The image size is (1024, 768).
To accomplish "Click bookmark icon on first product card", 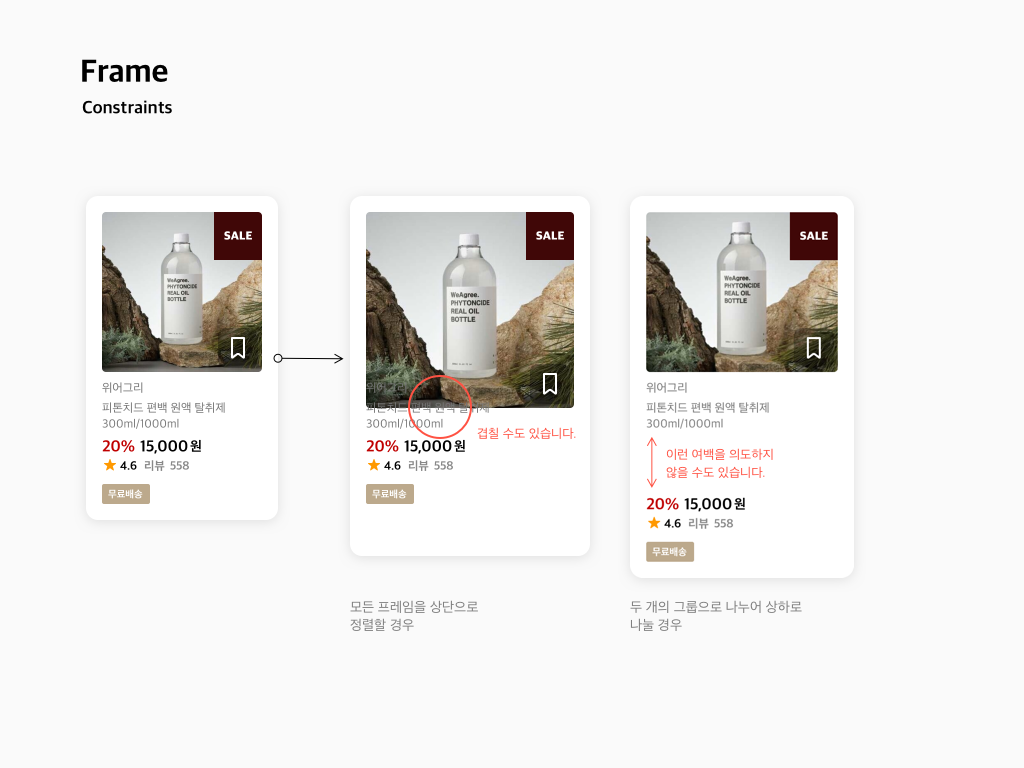I will coord(238,347).
